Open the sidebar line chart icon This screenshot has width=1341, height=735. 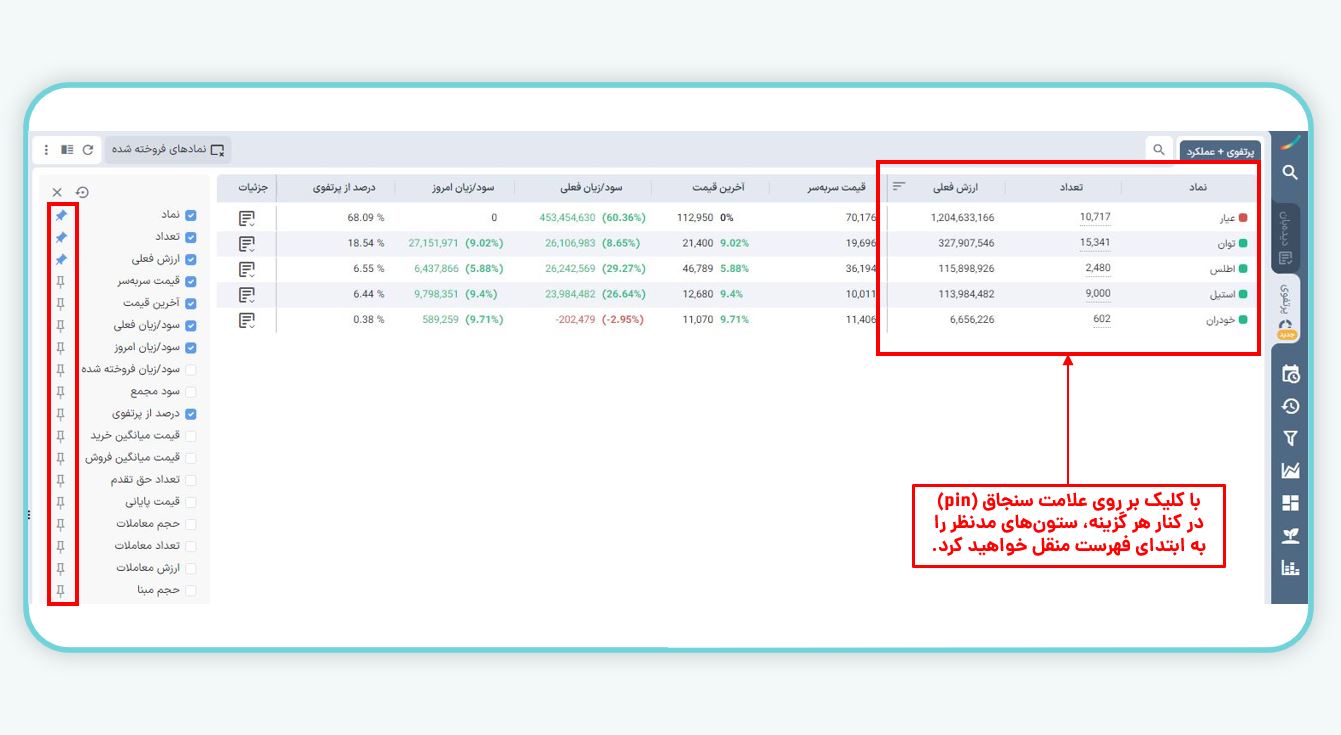[x=1290, y=471]
